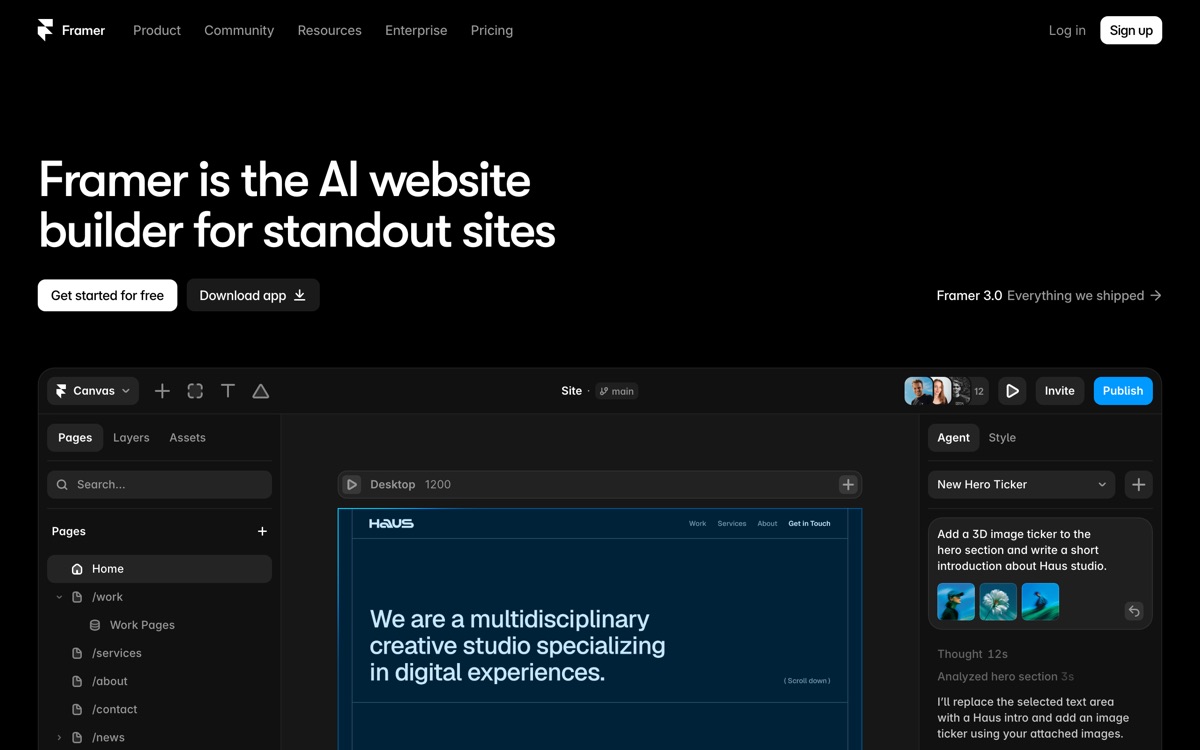The image size is (1200, 750).
Task: Open the first attached image thumbnail
Action: [956, 602]
